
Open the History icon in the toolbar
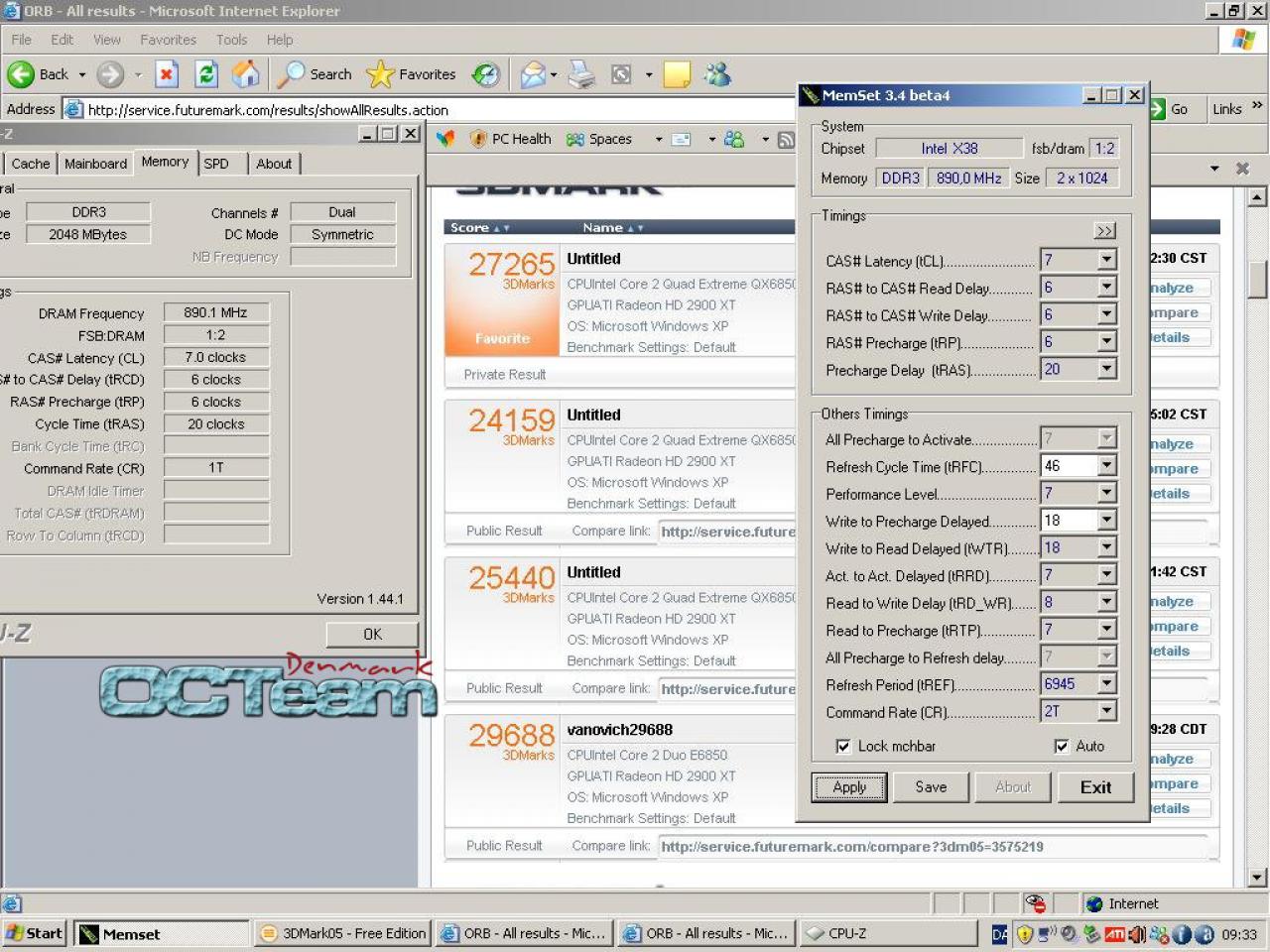click(x=486, y=74)
